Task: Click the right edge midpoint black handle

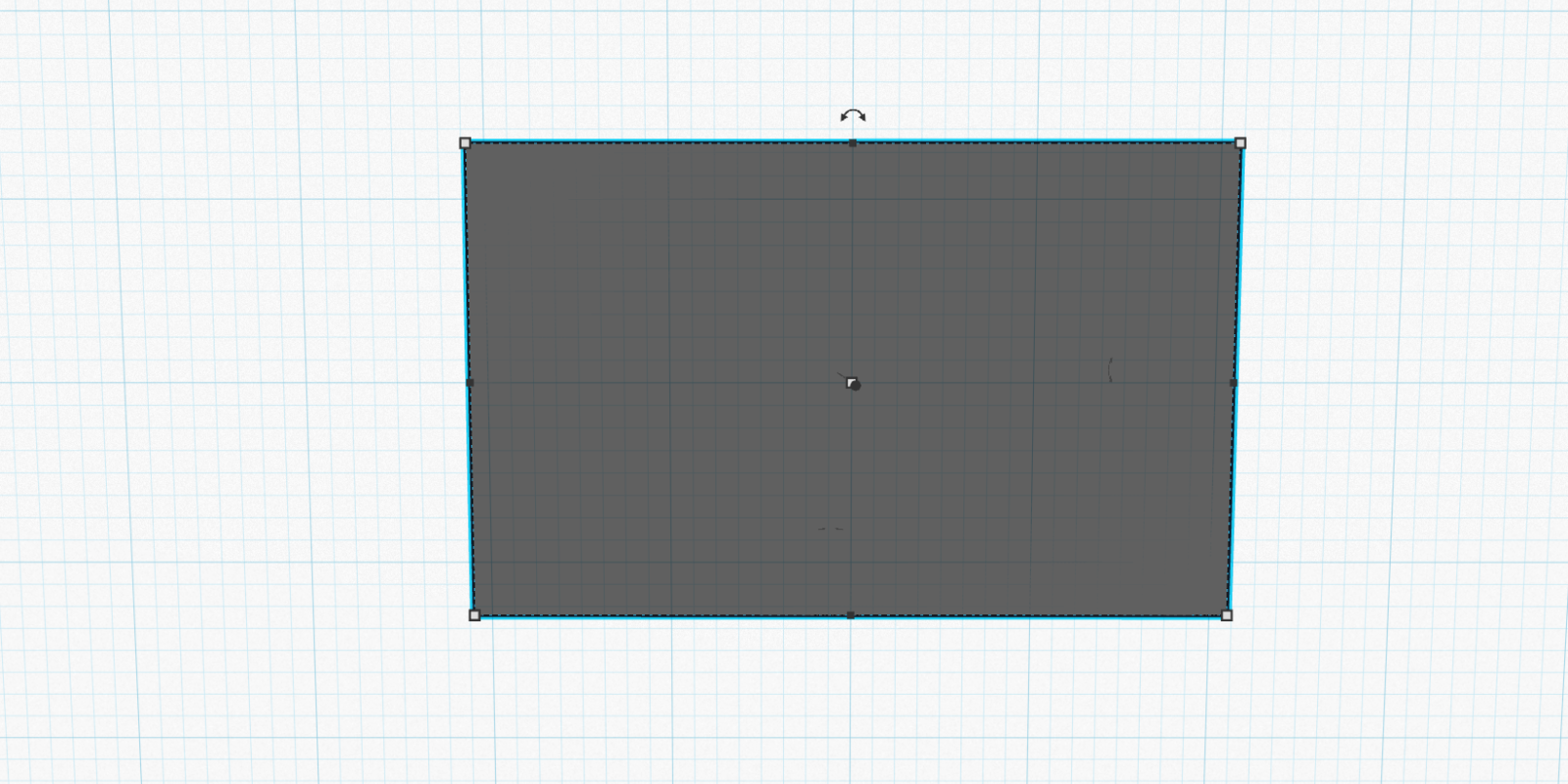Action: pos(1233,382)
